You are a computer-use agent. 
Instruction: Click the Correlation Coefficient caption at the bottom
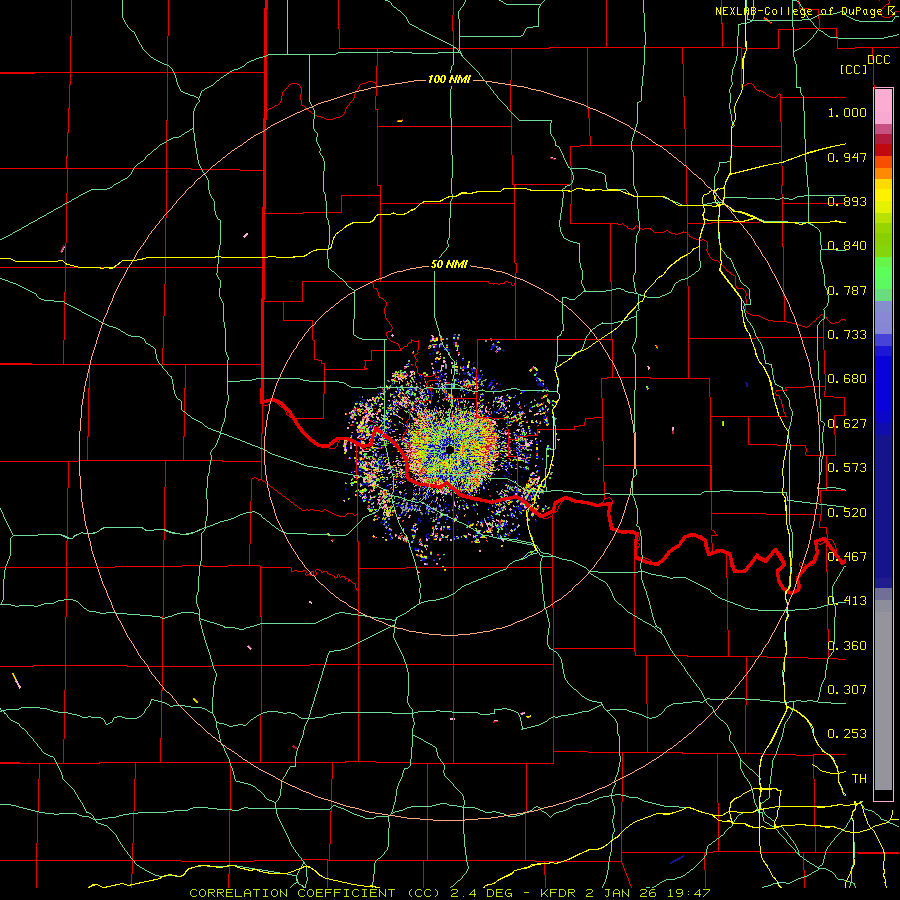[449, 893]
